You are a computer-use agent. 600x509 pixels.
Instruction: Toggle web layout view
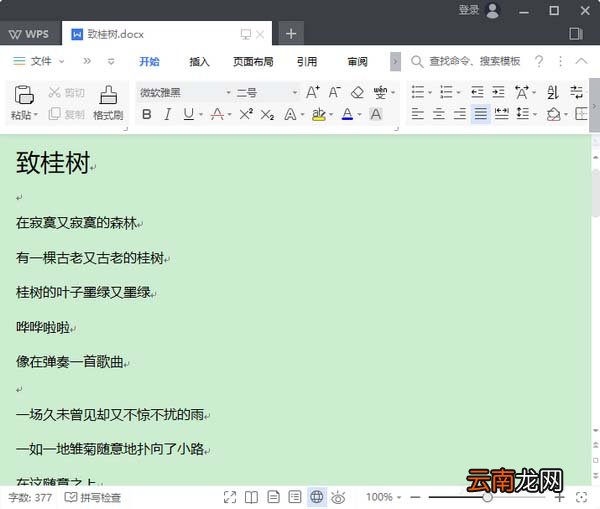point(317,497)
